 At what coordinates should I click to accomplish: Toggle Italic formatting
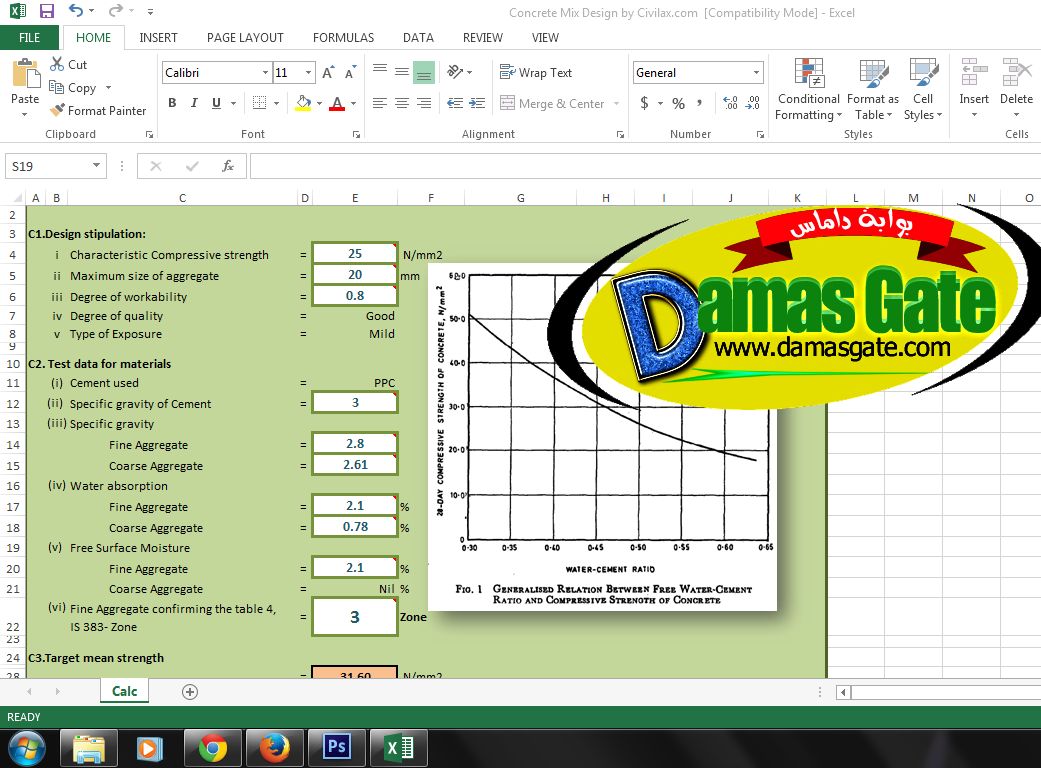[194, 103]
